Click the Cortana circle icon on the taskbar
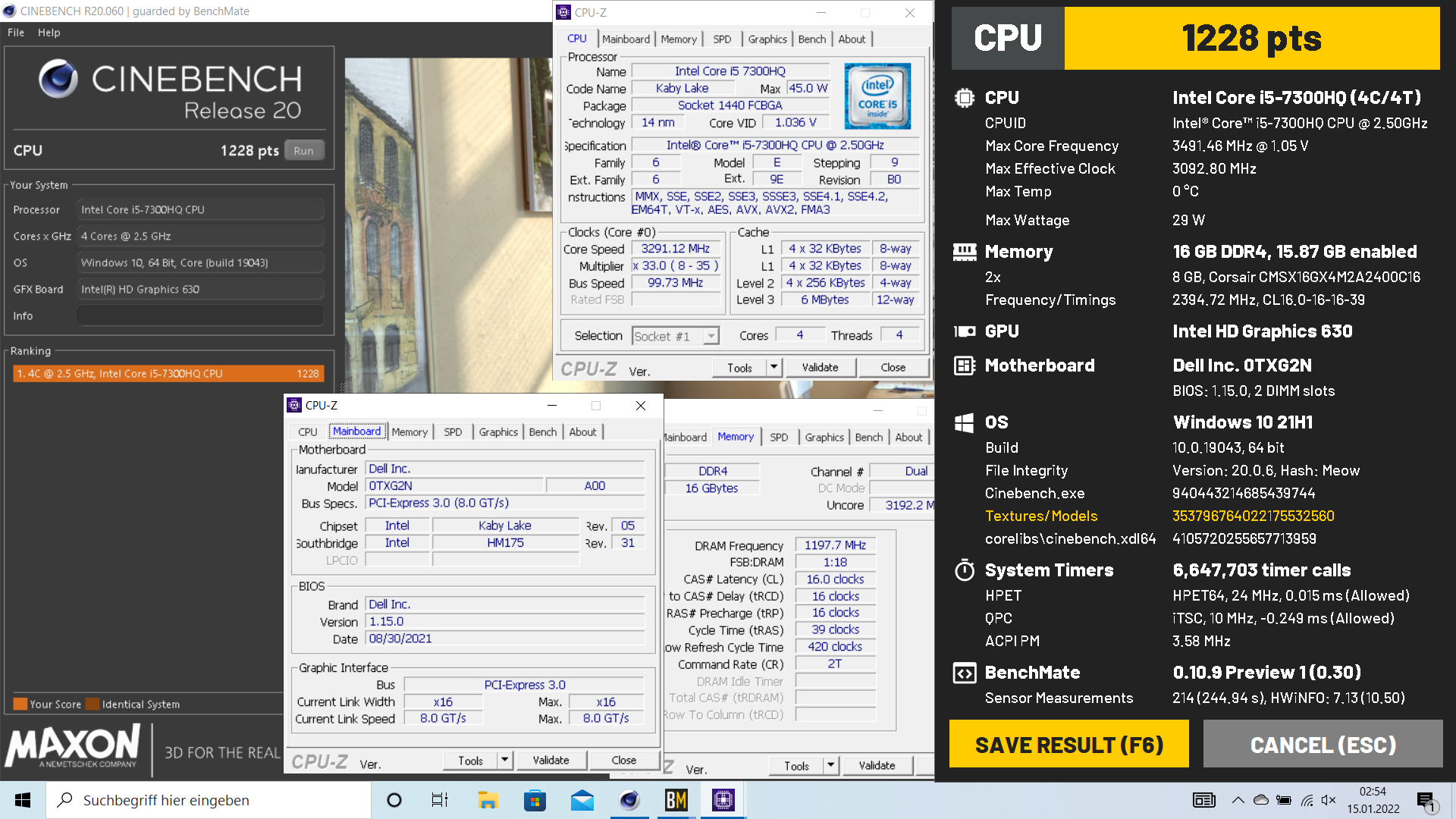The image size is (1456, 819). (394, 800)
